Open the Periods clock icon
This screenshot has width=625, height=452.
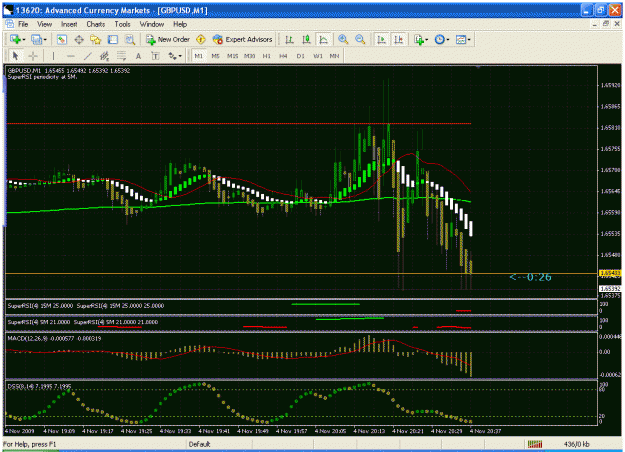(440, 39)
